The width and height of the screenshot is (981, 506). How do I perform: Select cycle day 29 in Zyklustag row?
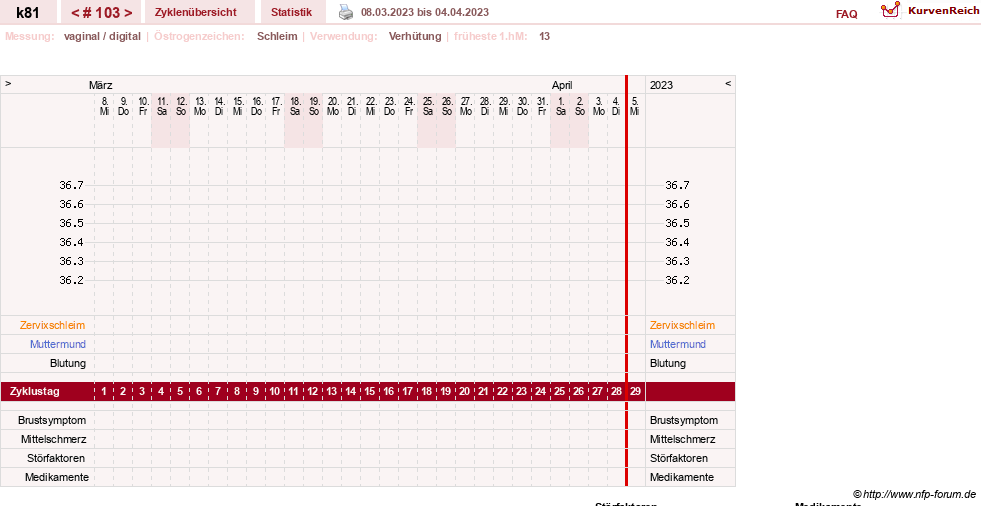(x=636, y=392)
